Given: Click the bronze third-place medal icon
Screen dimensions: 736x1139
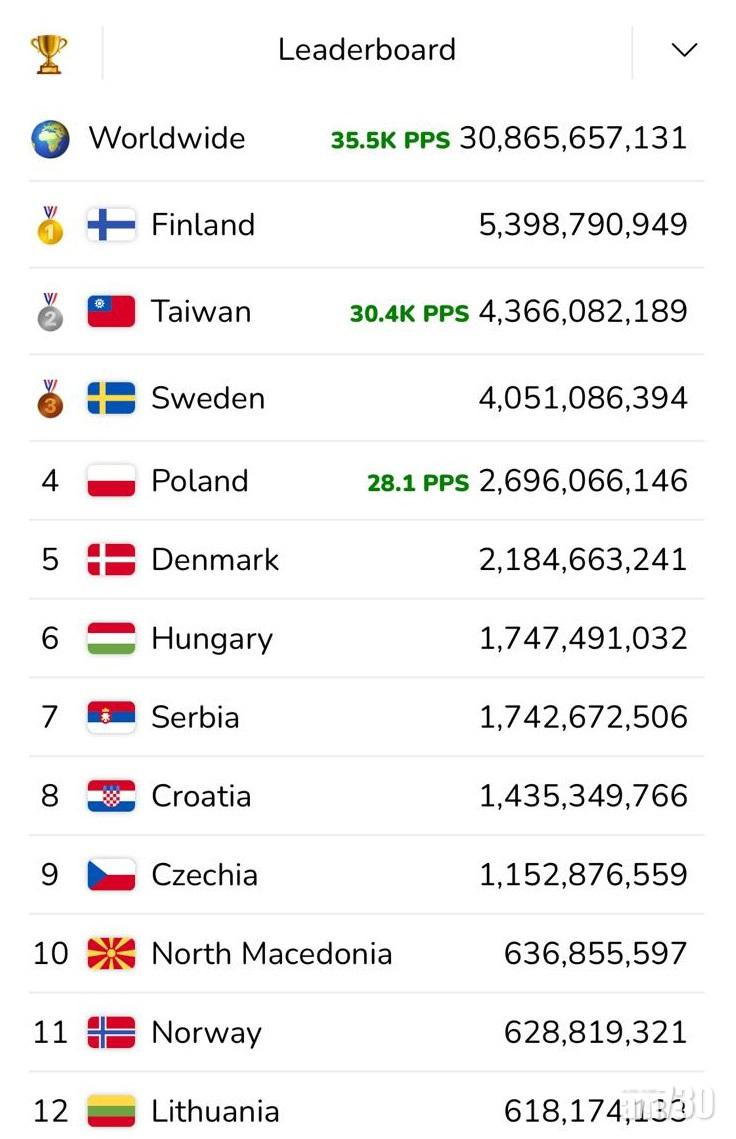Looking at the screenshot, I should point(50,399).
